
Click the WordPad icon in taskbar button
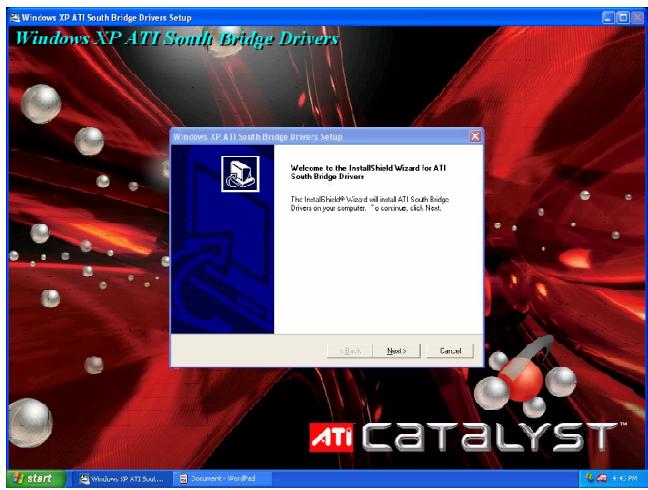(x=183, y=479)
